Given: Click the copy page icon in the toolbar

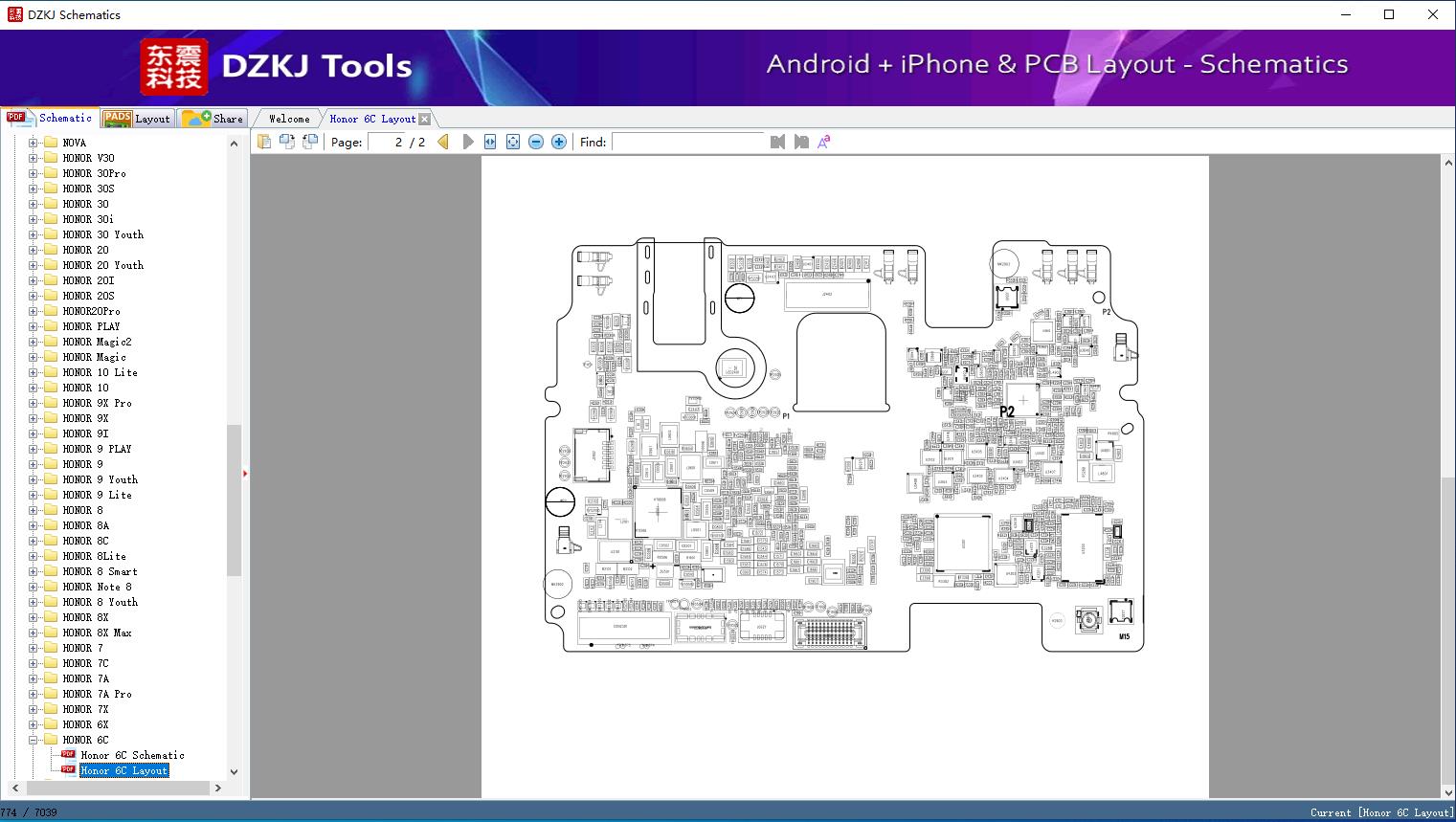Looking at the screenshot, I should (x=263, y=142).
